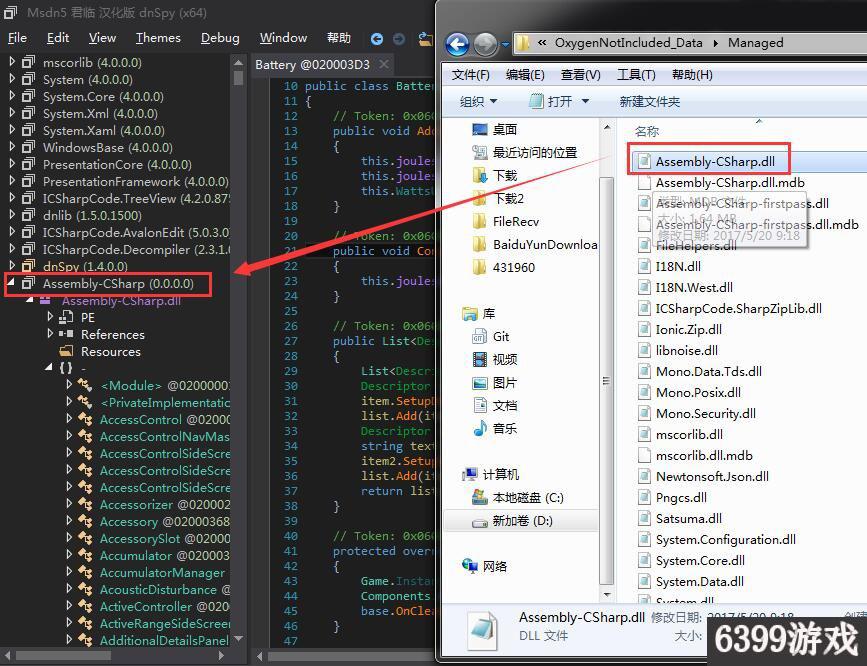Click the dnSpy forward navigation arrow icon
Screen dimensions: 867x666
(x=398, y=39)
